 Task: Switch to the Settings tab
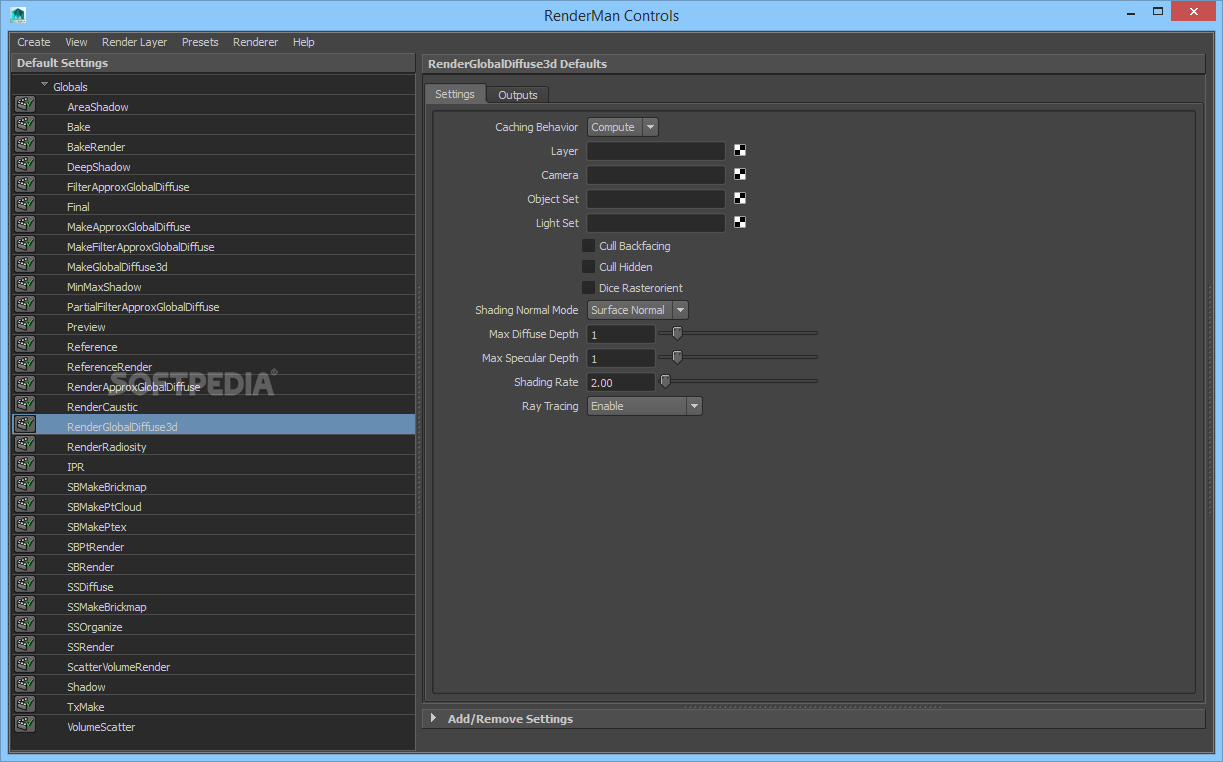[x=455, y=94]
